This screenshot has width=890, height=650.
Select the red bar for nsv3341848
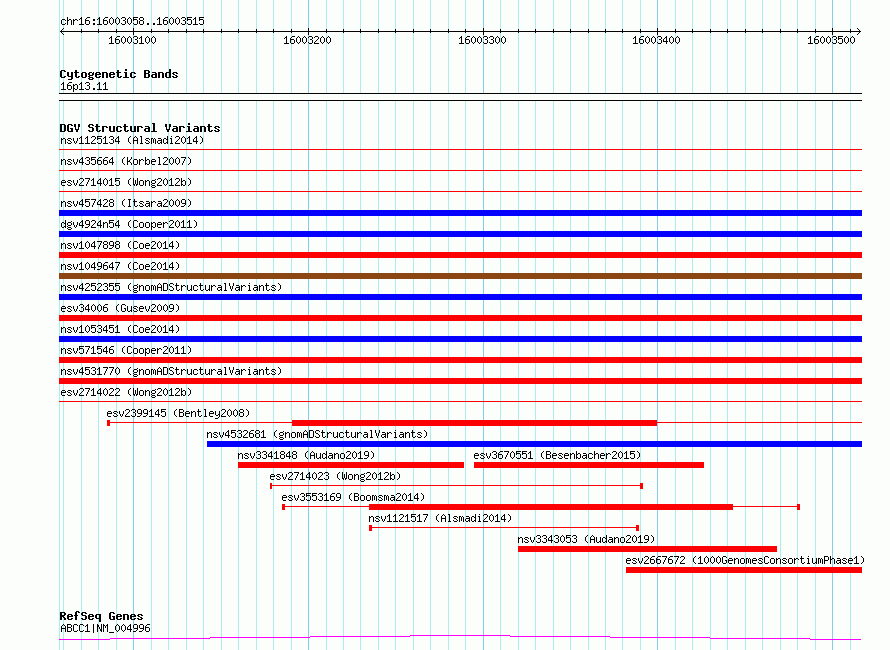pos(351,465)
